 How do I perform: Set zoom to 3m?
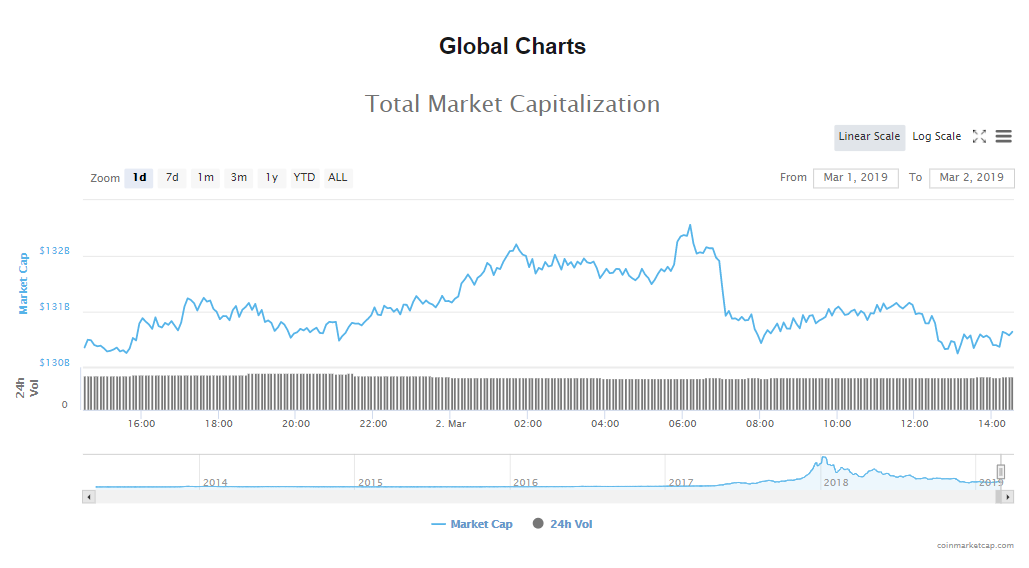coord(239,178)
